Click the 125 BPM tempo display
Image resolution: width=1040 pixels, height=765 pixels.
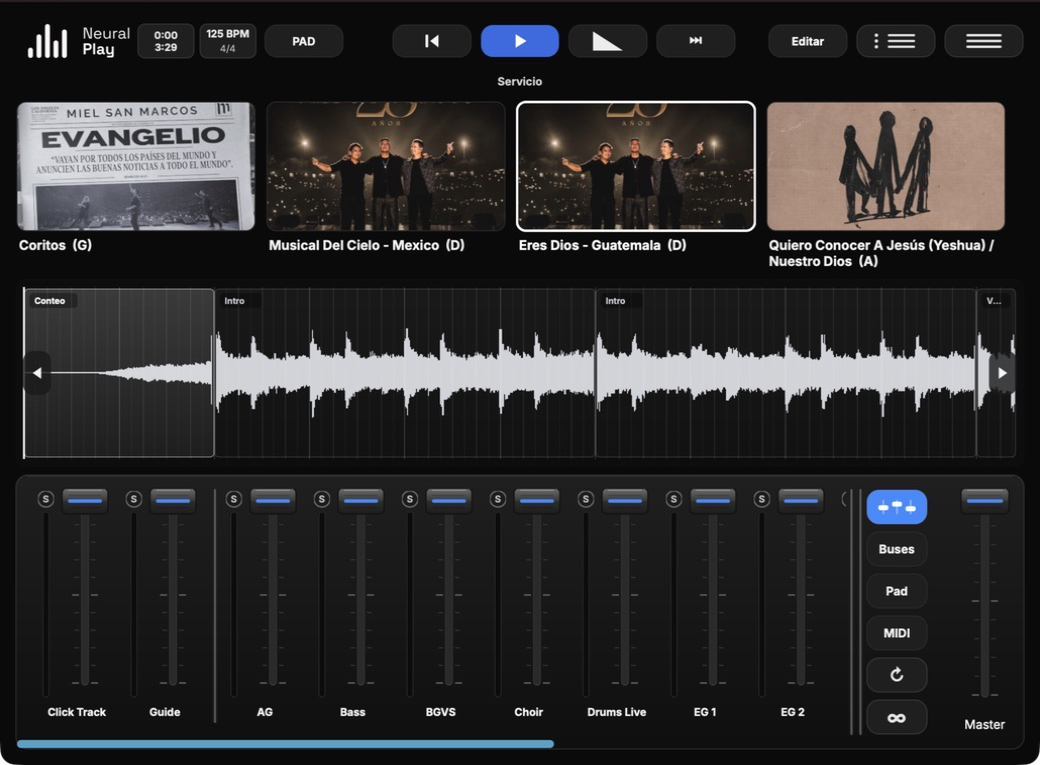pyautogui.click(x=228, y=41)
